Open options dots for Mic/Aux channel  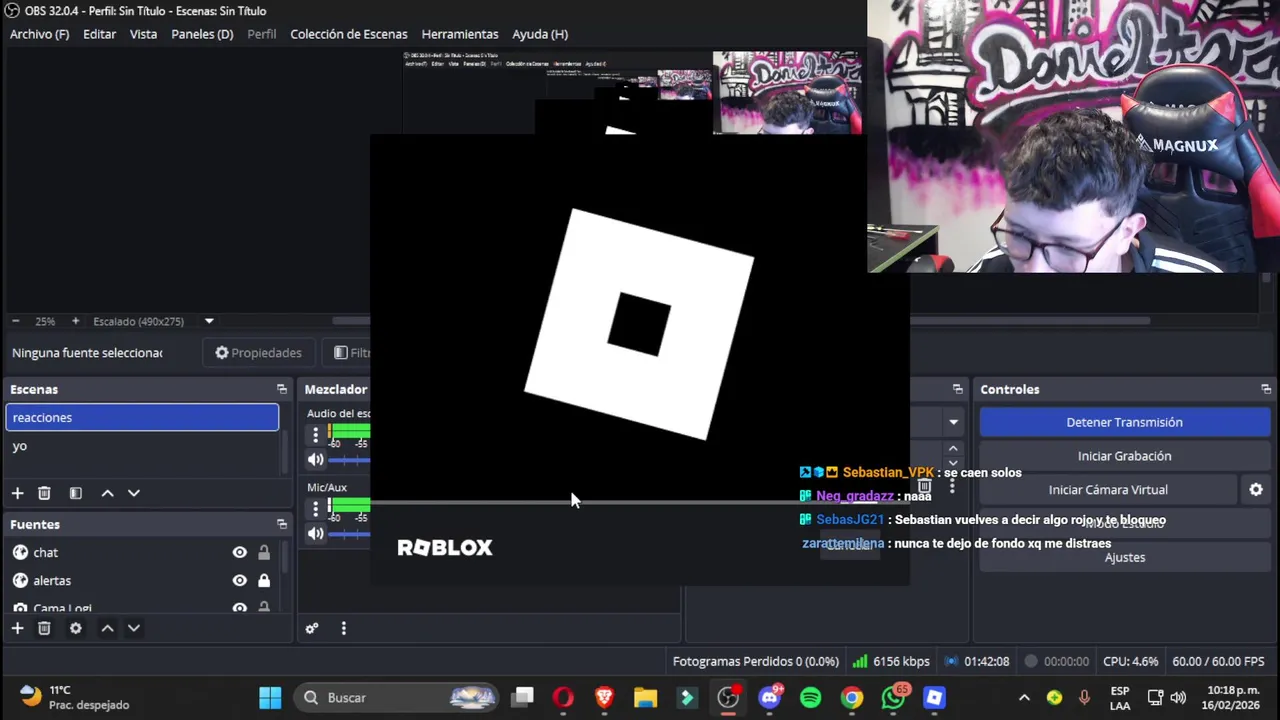pyautogui.click(x=315, y=509)
